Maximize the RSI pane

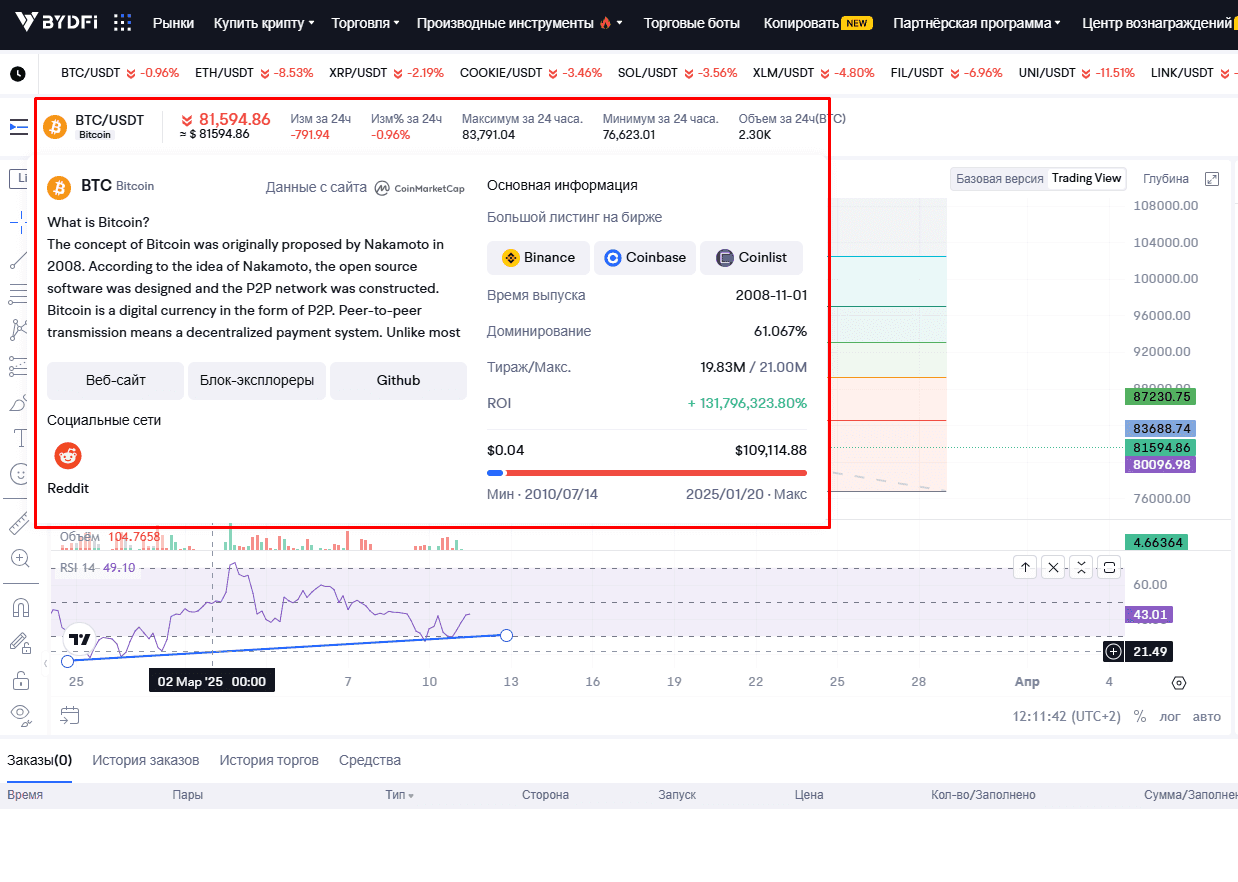(x=1109, y=568)
